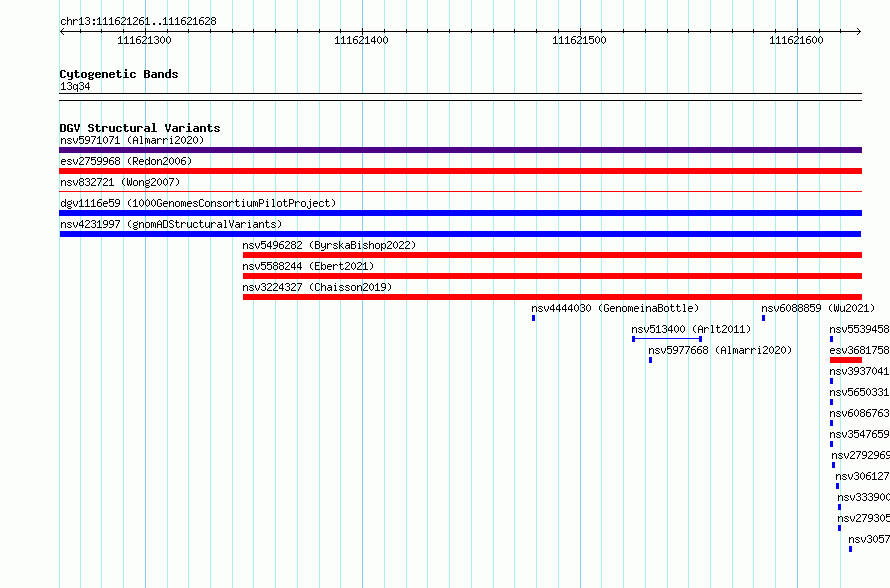Open the nsv5539458 variant label
890x588 pixels.
(859, 329)
